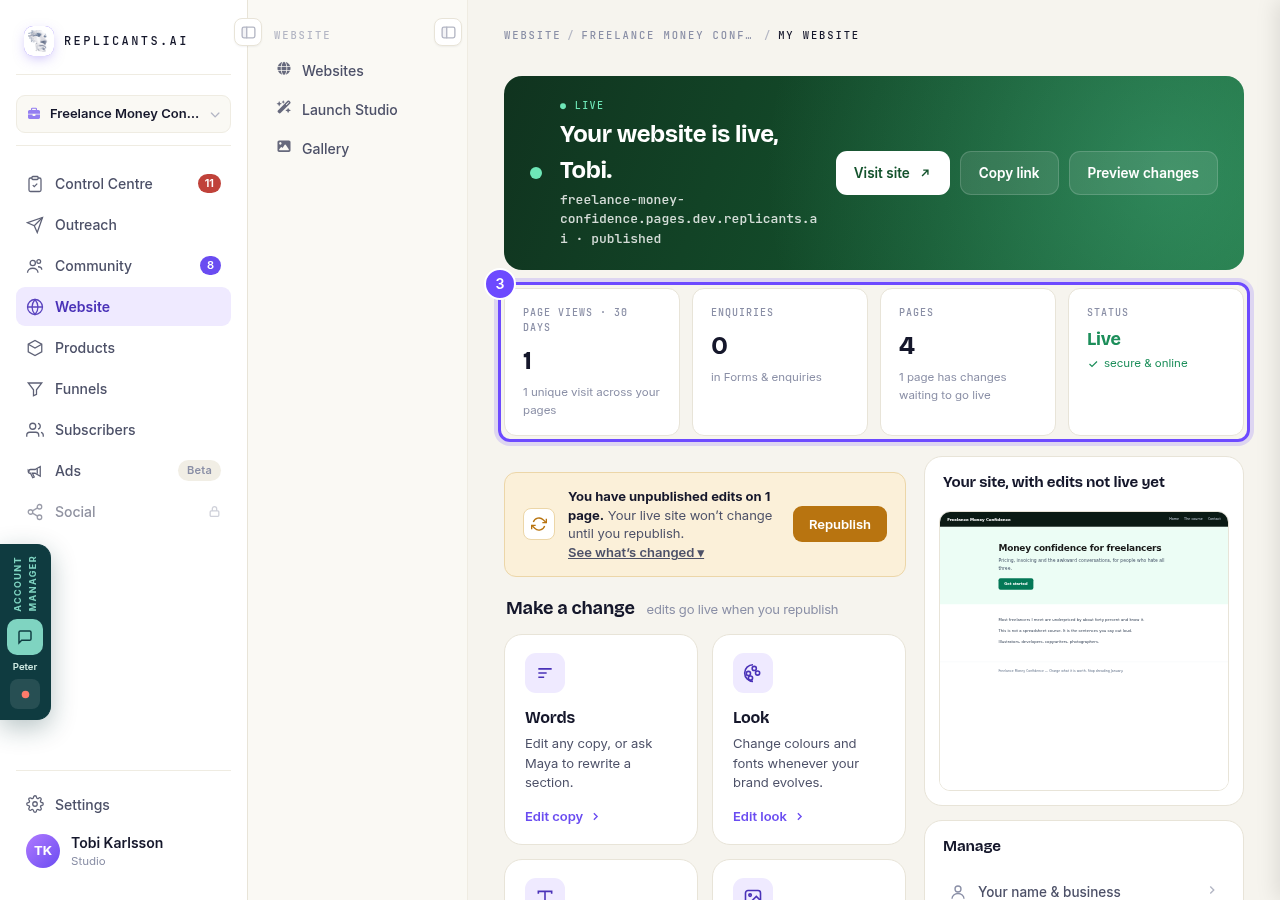Collapse the main sidebar panel toggle
The width and height of the screenshot is (1280, 900).
point(248,32)
